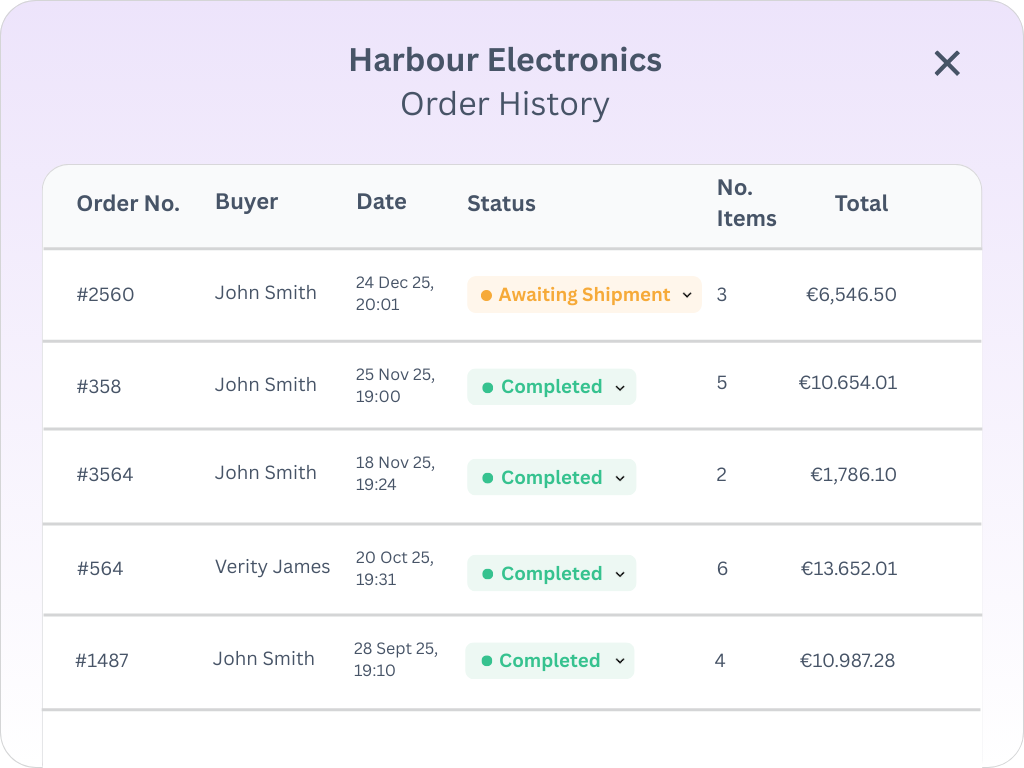
Task: Click the €13.652.01 total for order #564
Action: tap(848, 569)
